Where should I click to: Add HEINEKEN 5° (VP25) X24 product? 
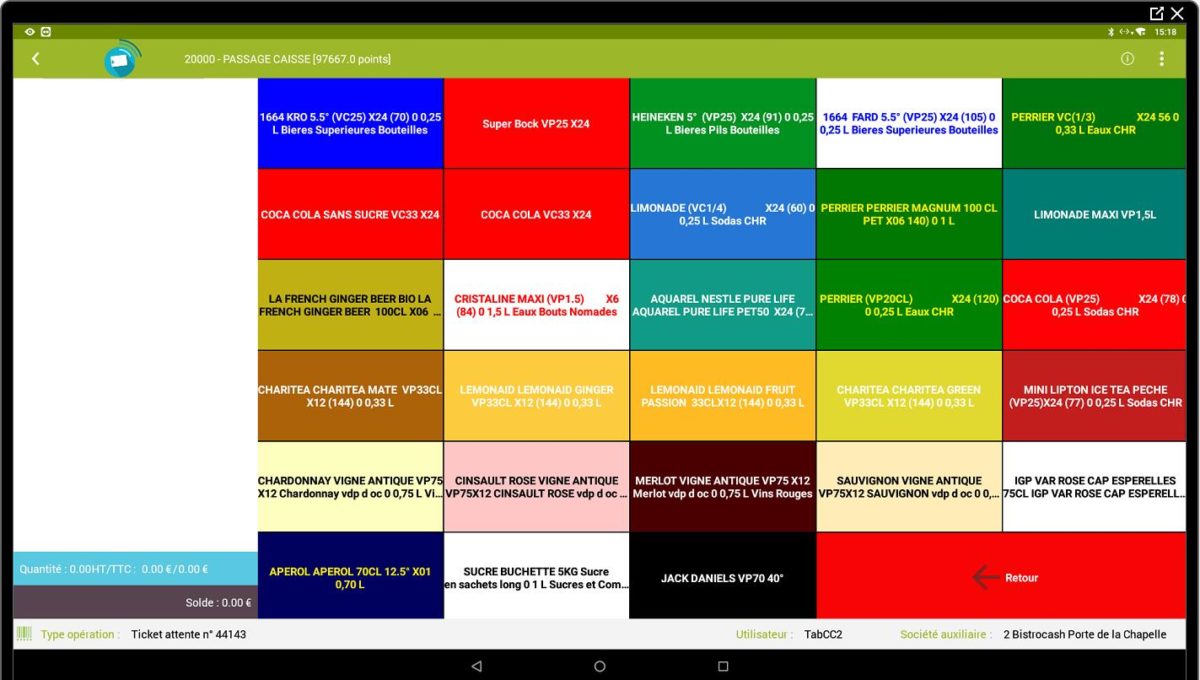click(x=722, y=123)
